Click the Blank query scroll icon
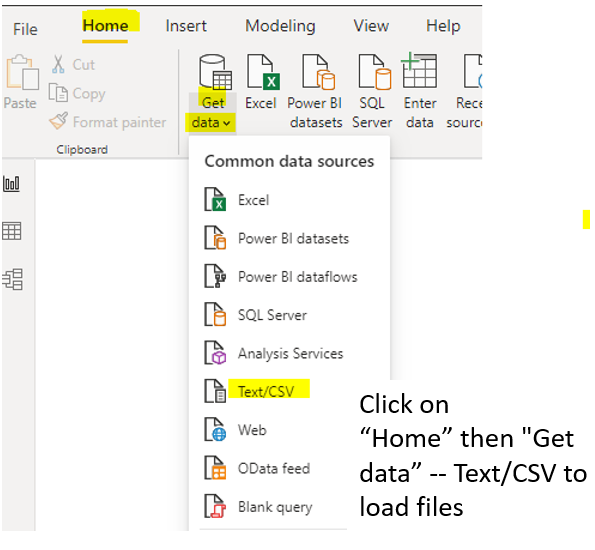The height and width of the screenshot is (550, 595). coord(215,506)
